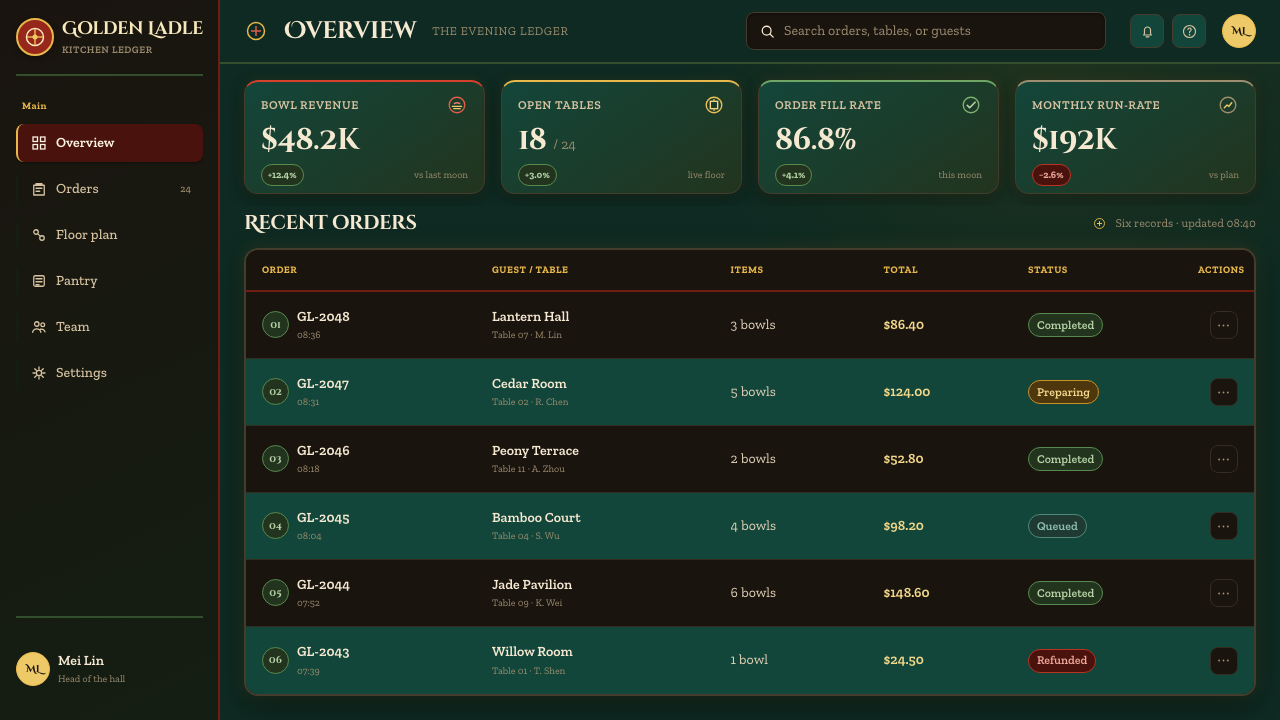This screenshot has width=1280, height=720.
Task: Open actions menu for order GL-2046
Action: pos(1224,459)
